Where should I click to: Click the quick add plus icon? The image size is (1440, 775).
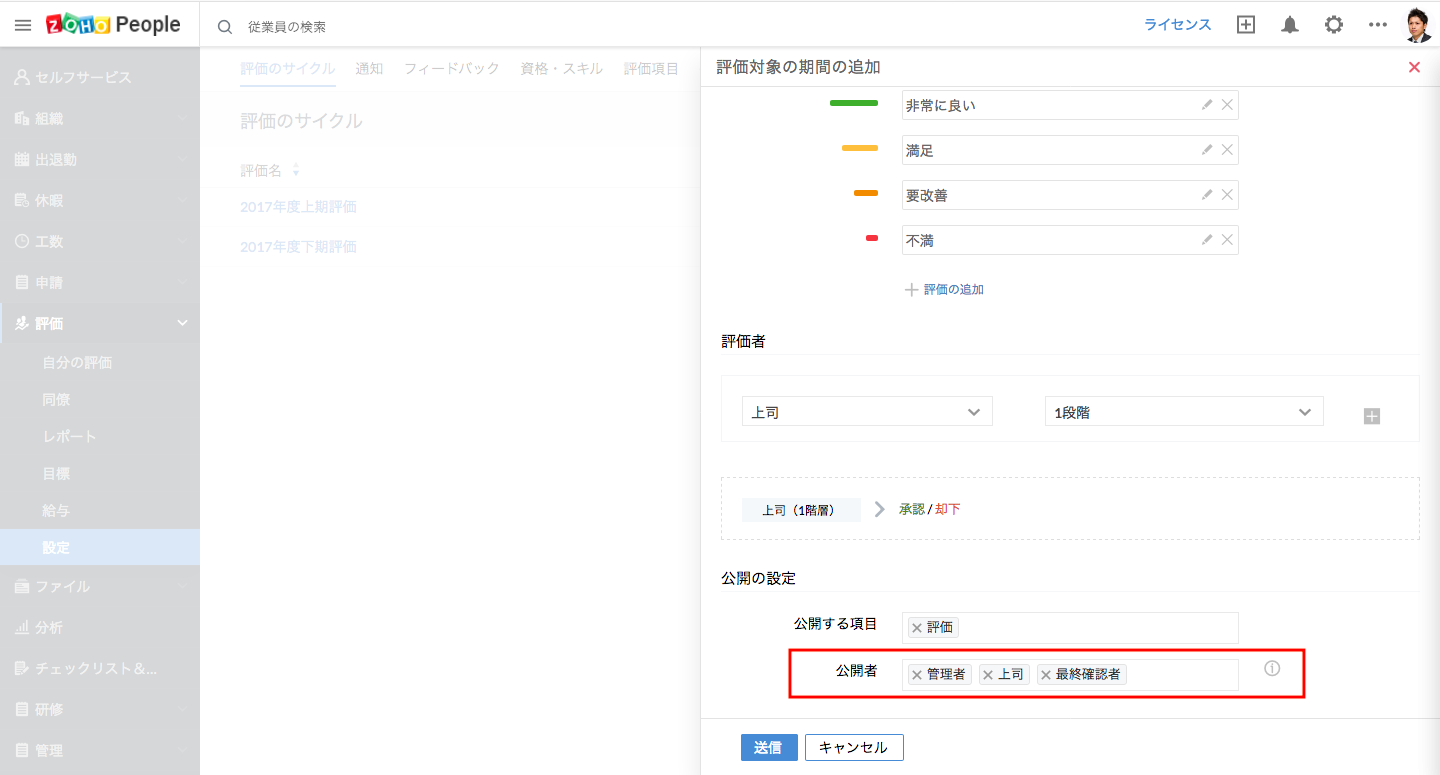click(1245, 25)
